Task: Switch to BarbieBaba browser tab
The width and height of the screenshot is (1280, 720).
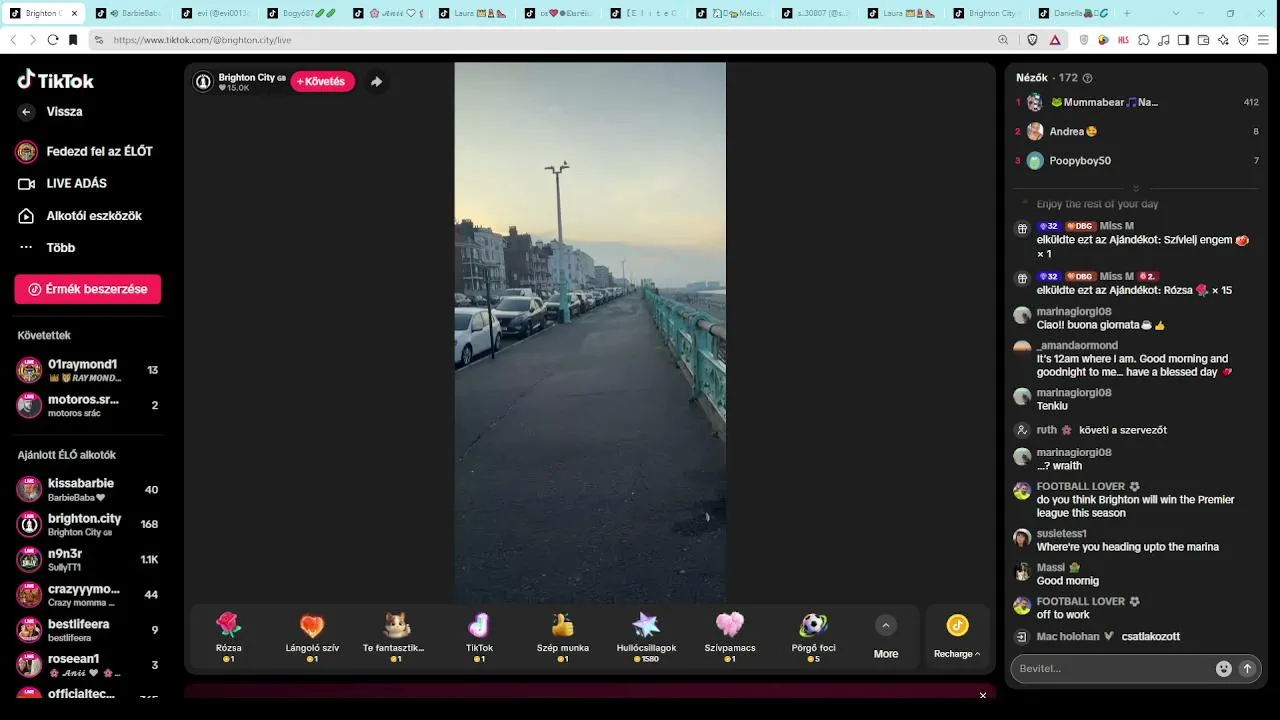Action: (x=127, y=13)
